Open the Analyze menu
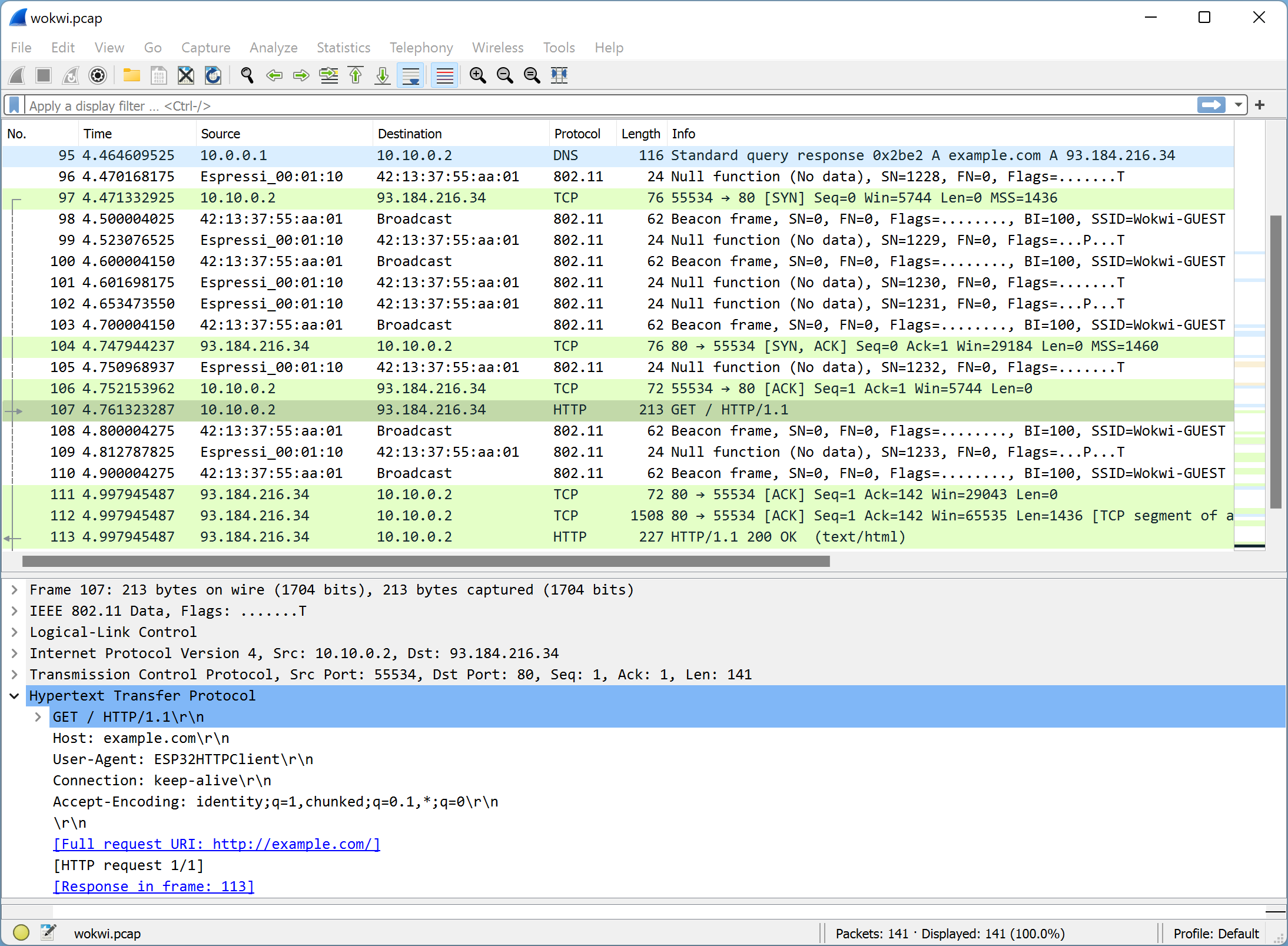Image resolution: width=1288 pixels, height=946 pixels. tap(272, 47)
